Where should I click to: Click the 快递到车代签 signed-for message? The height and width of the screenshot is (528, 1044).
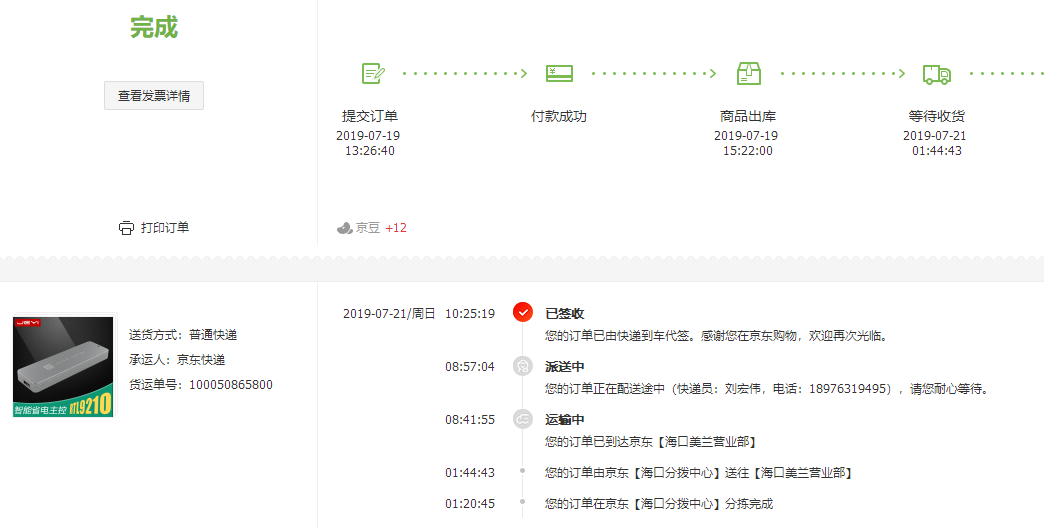[x=716, y=336]
